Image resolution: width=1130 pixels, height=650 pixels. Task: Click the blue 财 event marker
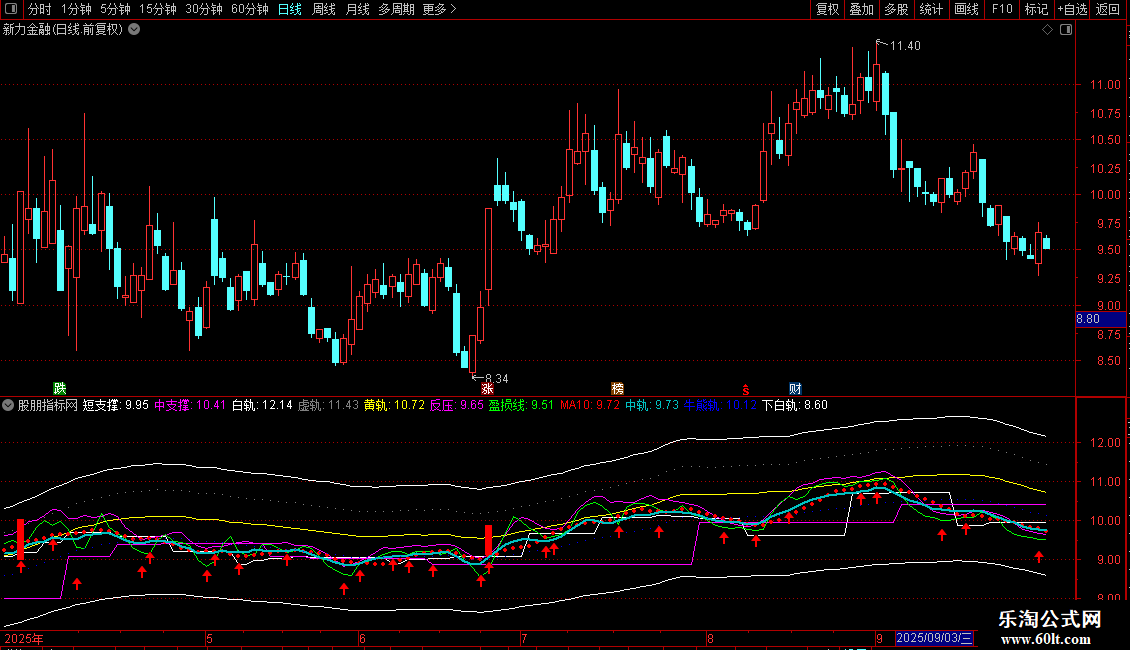click(x=795, y=388)
